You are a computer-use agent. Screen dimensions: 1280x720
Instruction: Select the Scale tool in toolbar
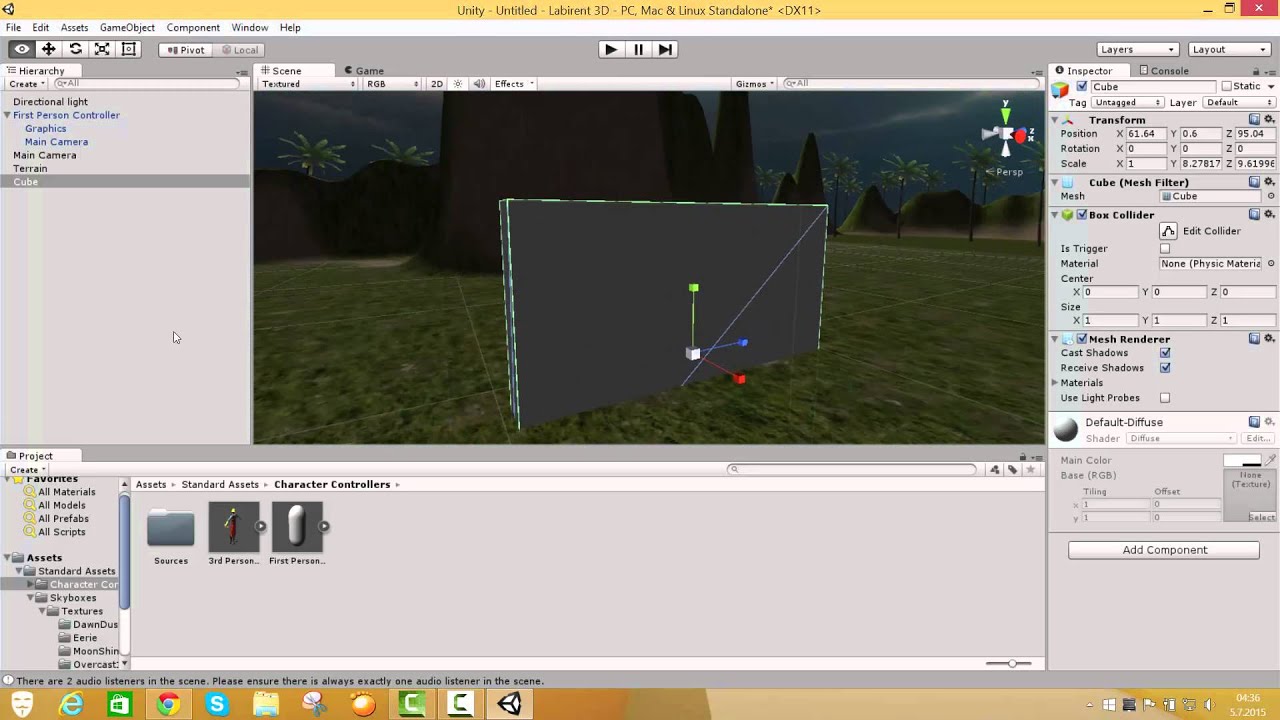tap(102, 49)
